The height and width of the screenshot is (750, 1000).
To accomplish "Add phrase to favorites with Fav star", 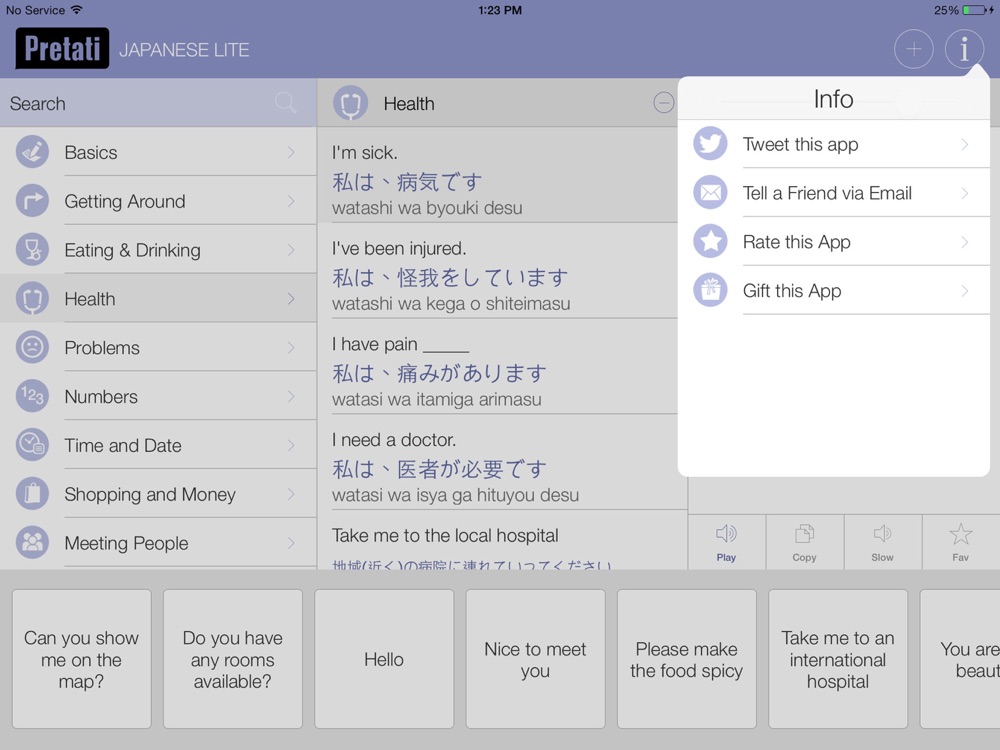I will (x=960, y=542).
